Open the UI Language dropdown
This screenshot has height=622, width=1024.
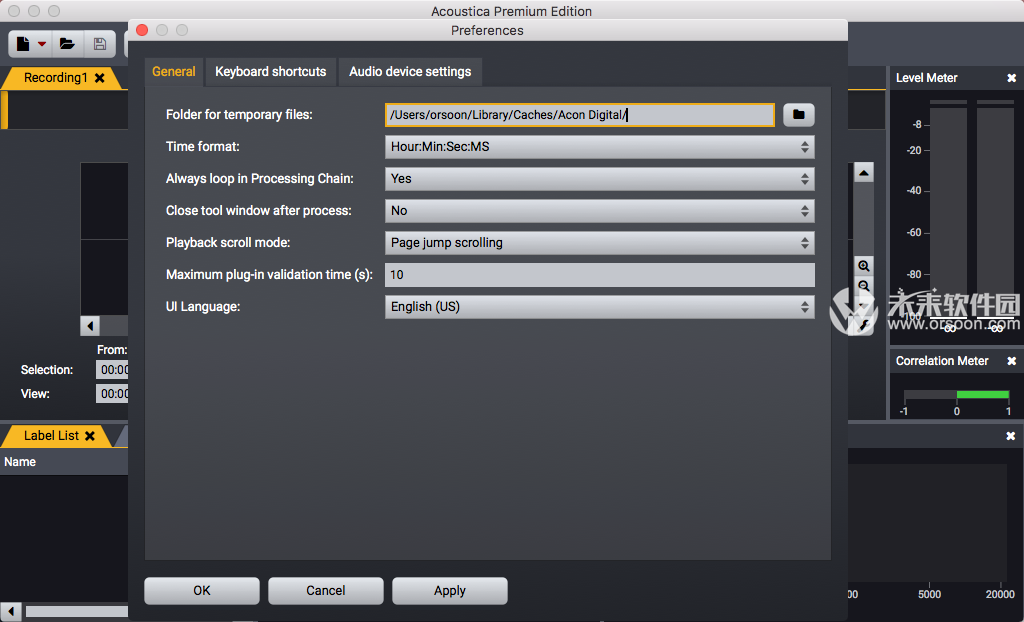600,307
